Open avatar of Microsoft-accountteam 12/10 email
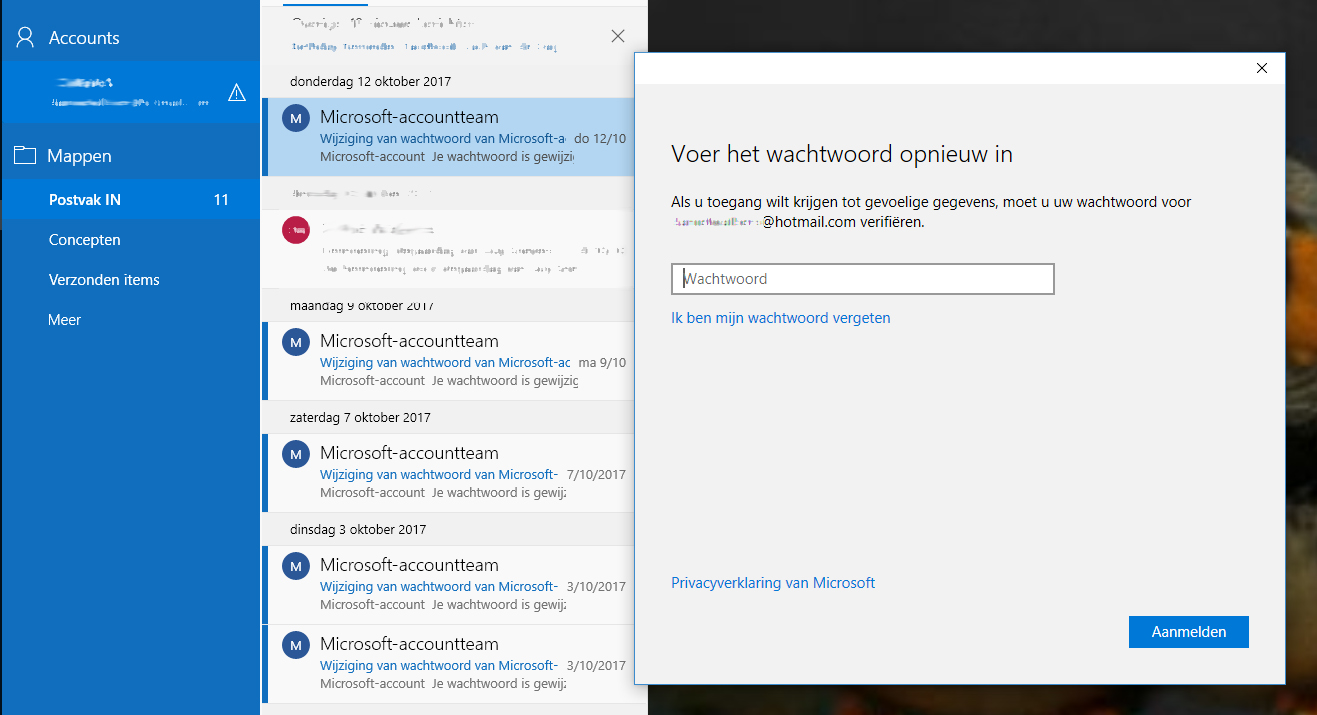Image resolution: width=1317 pixels, height=715 pixels. (295, 118)
